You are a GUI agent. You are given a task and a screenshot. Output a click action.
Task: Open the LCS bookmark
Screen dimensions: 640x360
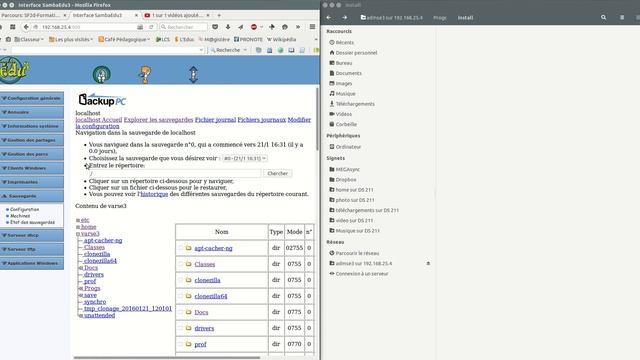point(162,40)
